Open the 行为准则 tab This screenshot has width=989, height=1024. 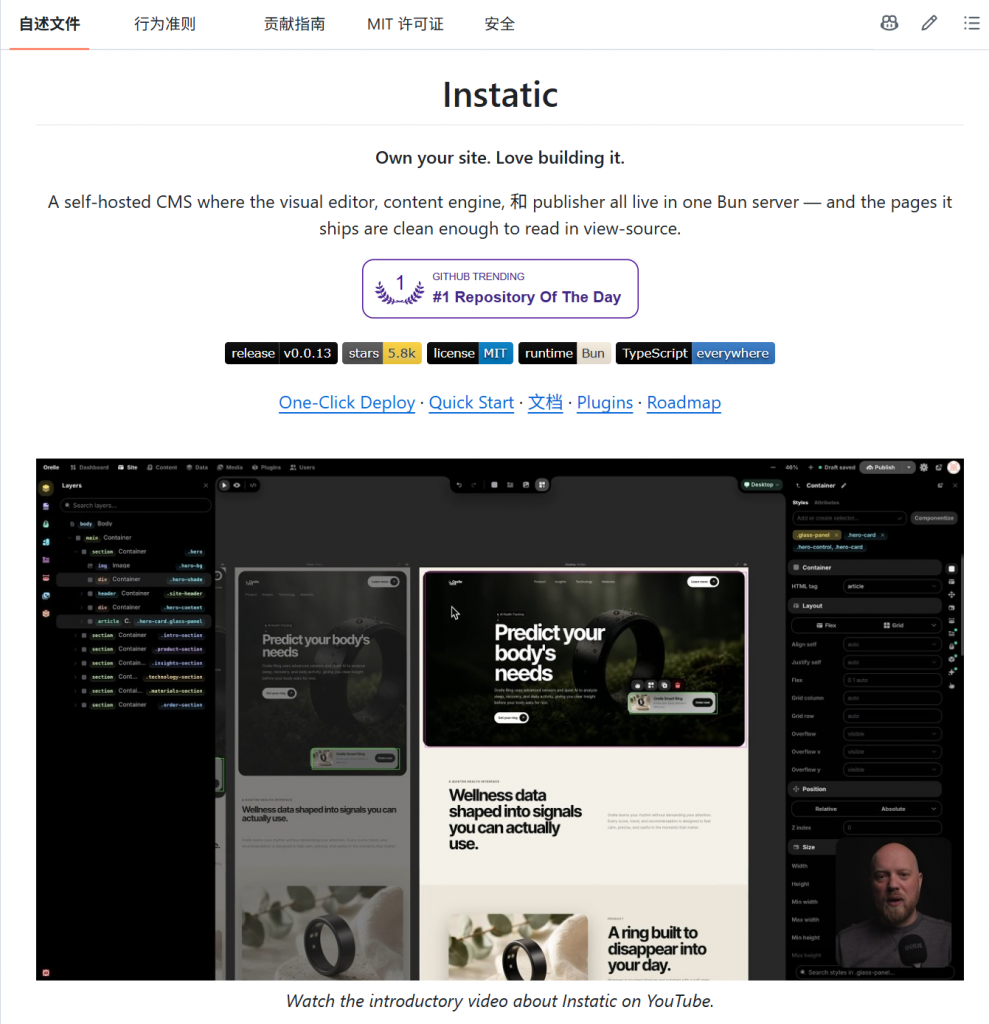165,24
